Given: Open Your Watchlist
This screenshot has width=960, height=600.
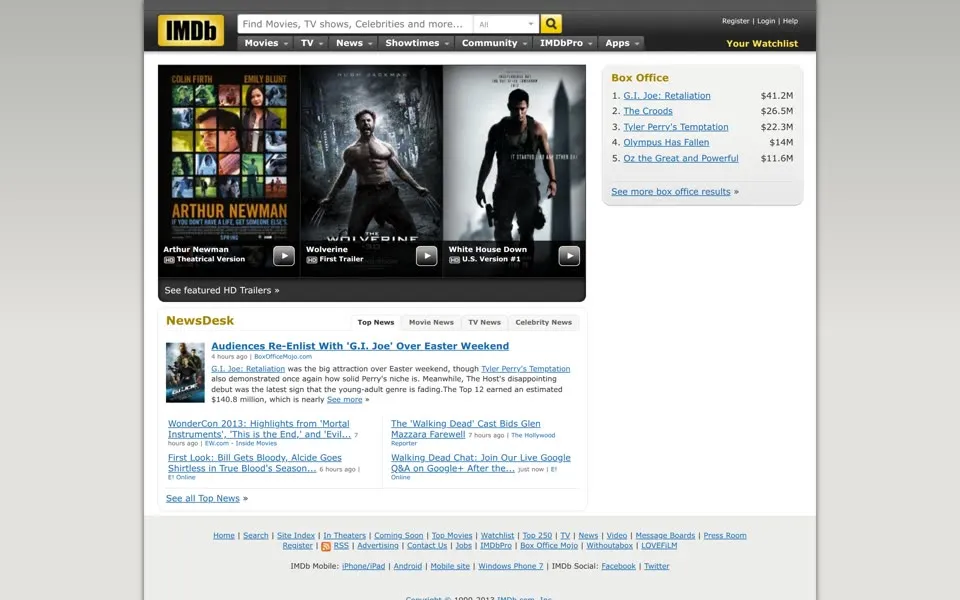Looking at the screenshot, I should [762, 43].
